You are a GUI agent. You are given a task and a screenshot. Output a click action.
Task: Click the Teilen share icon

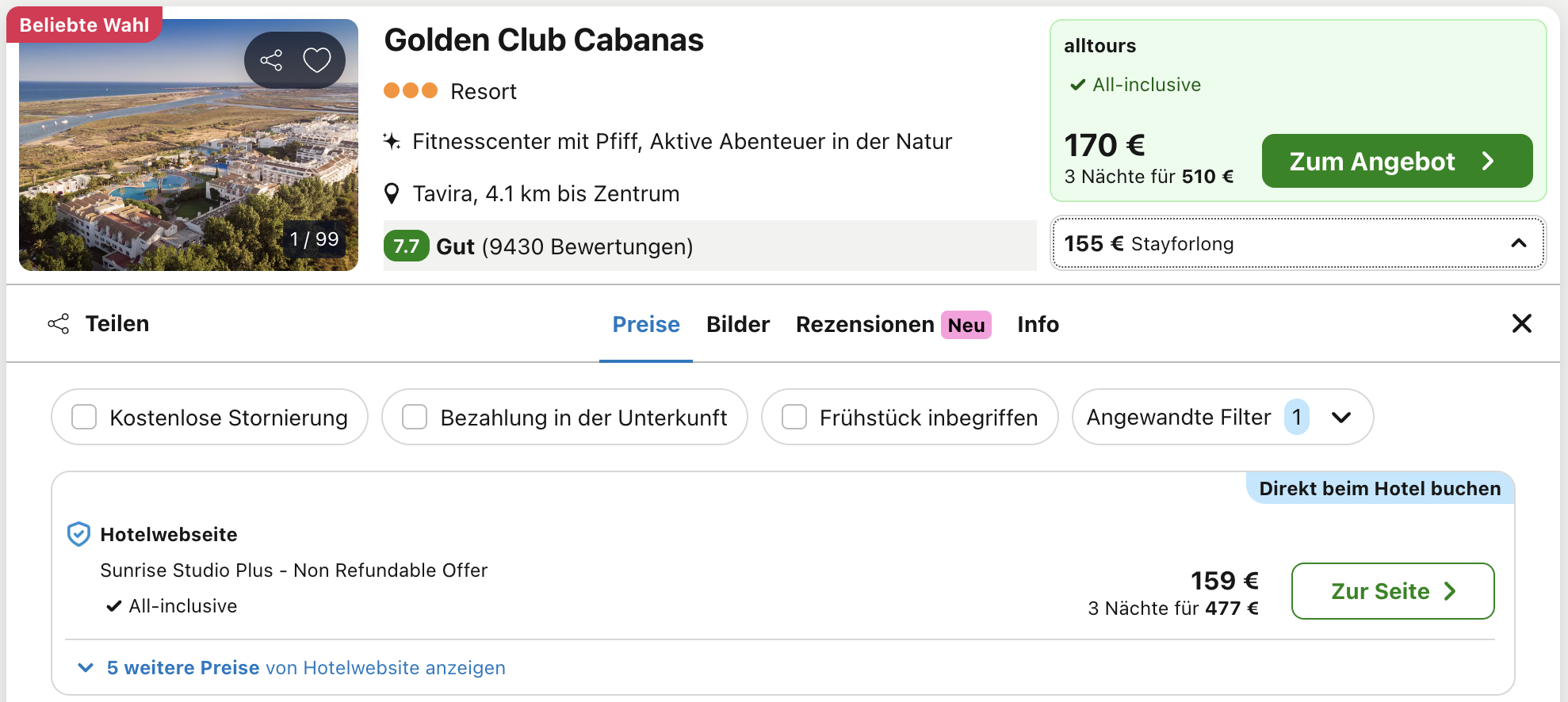click(59, 323)
